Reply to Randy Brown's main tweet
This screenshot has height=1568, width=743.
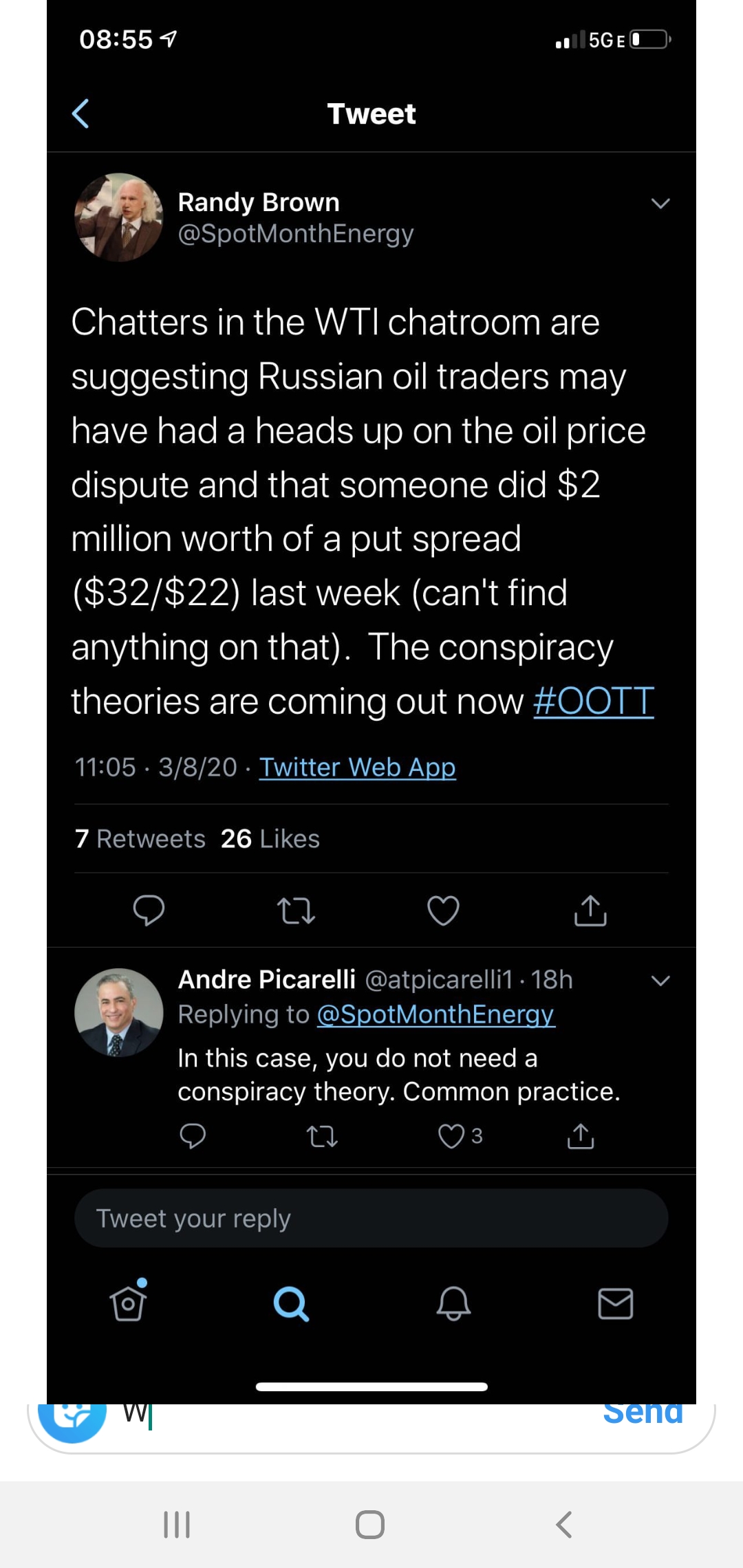coord(149,911)
